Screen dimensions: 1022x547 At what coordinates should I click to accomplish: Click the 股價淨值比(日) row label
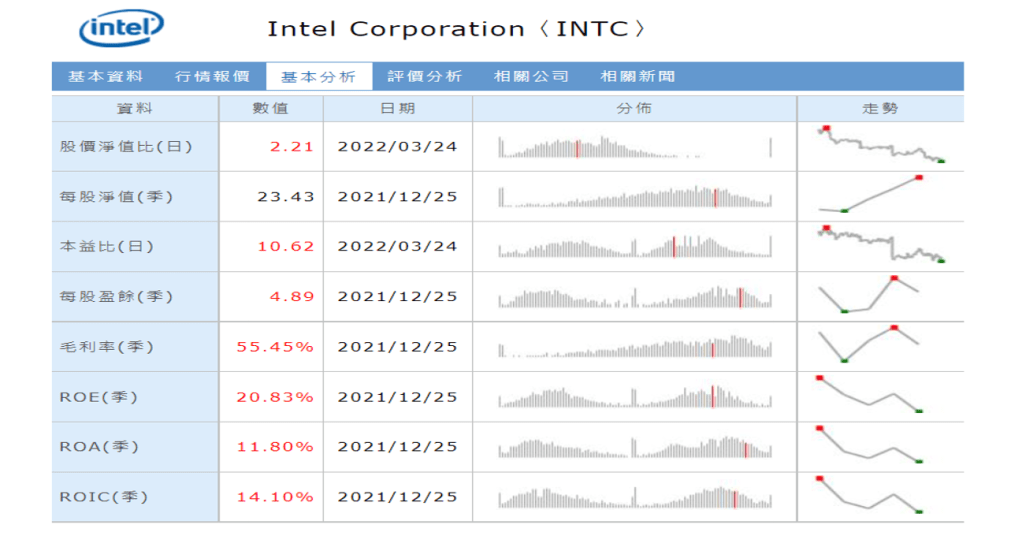coord(126,146)
